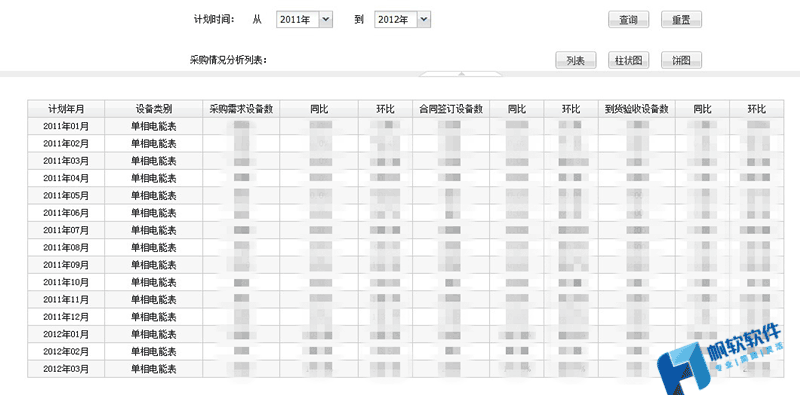Open the 2012年 end year dropdown
The height and width of the screenshot is (395, 800).
click(403, 20)
